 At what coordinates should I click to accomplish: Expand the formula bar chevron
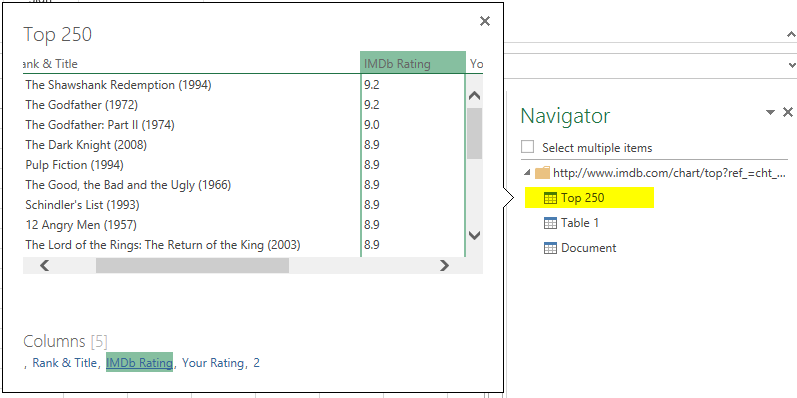[x=791, y=65]
